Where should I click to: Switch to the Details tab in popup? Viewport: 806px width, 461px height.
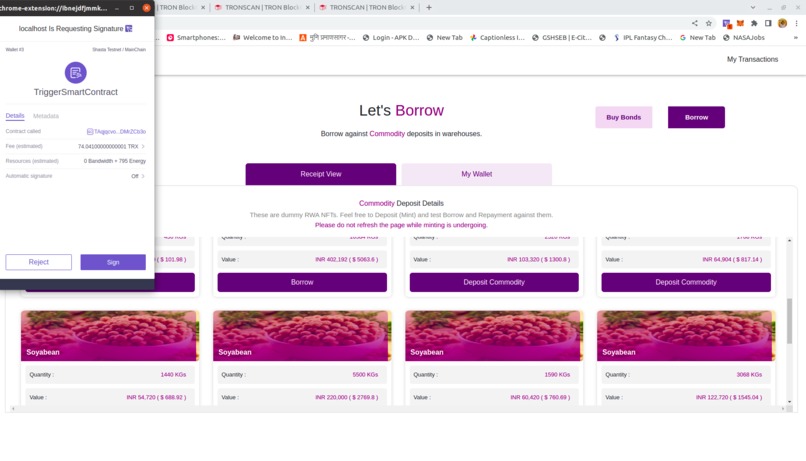[15, 116]
